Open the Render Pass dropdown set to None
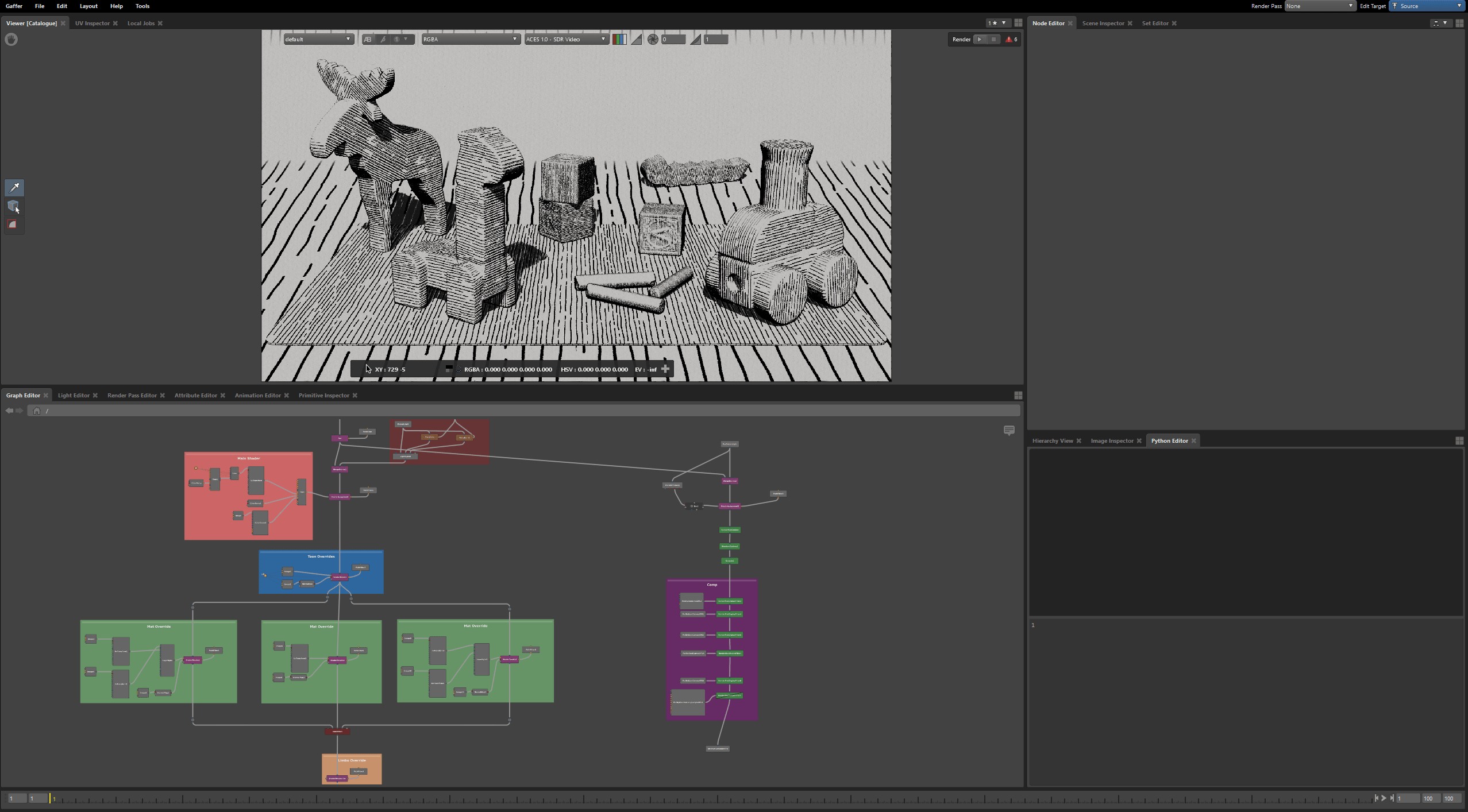Viewport: 1468px width, 812px height. [1320, 6]
